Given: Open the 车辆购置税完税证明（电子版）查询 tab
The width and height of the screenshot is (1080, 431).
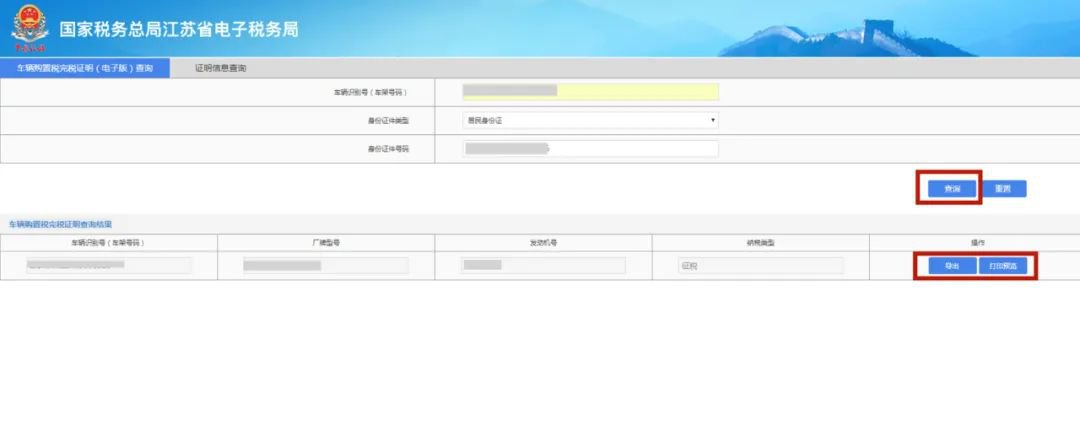Looking at the screenshot, I should (x=85, y=68).
